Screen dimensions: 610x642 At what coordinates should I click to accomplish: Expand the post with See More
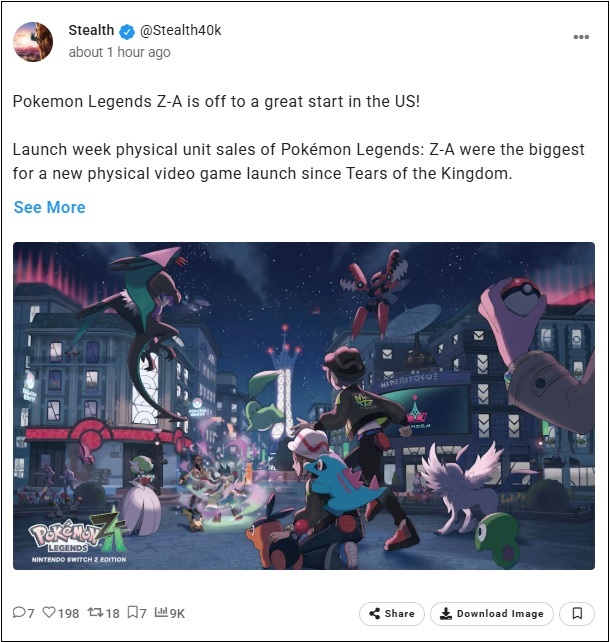50,207
